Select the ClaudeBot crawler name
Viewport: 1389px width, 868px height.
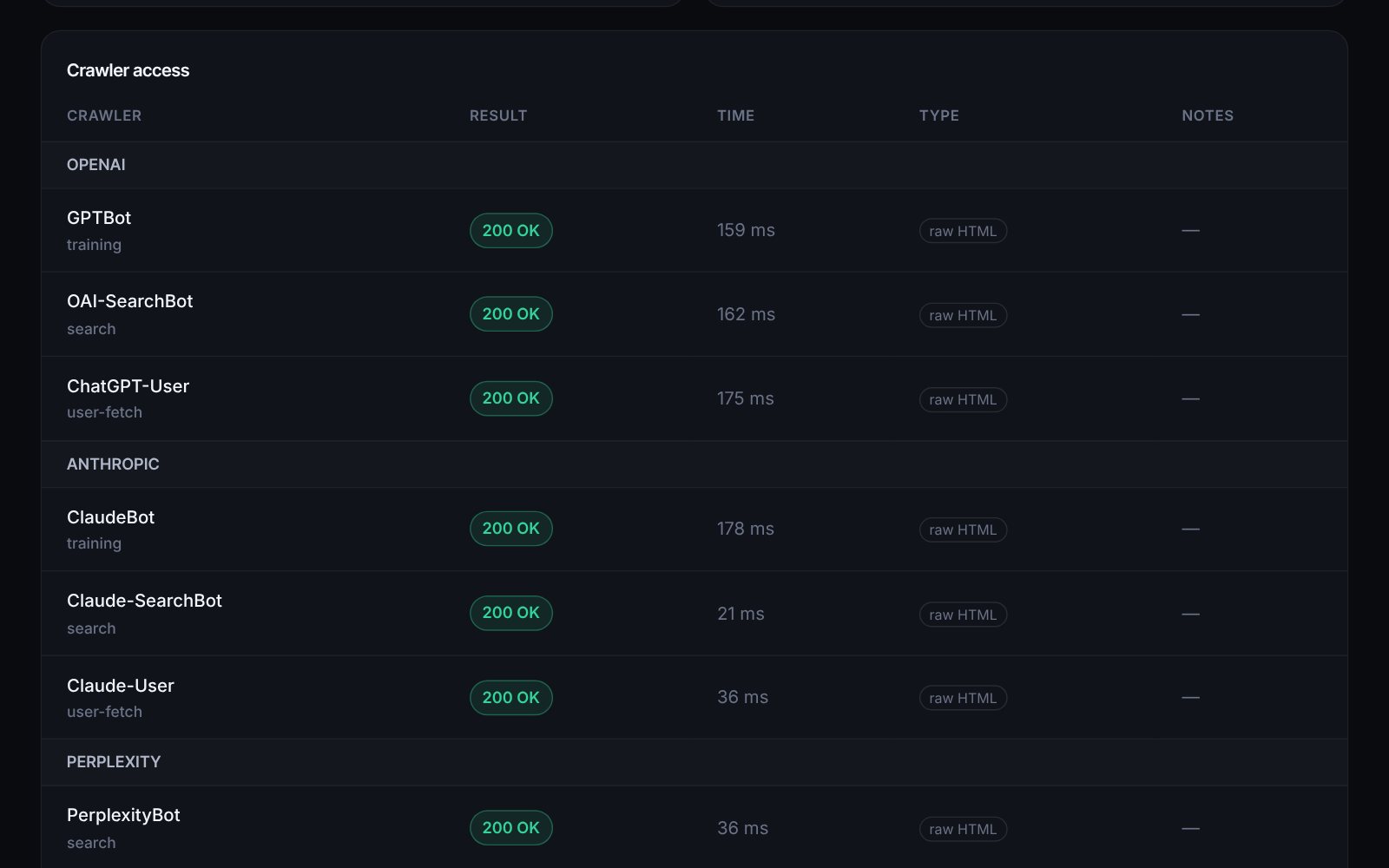click(x=110, y=517)
